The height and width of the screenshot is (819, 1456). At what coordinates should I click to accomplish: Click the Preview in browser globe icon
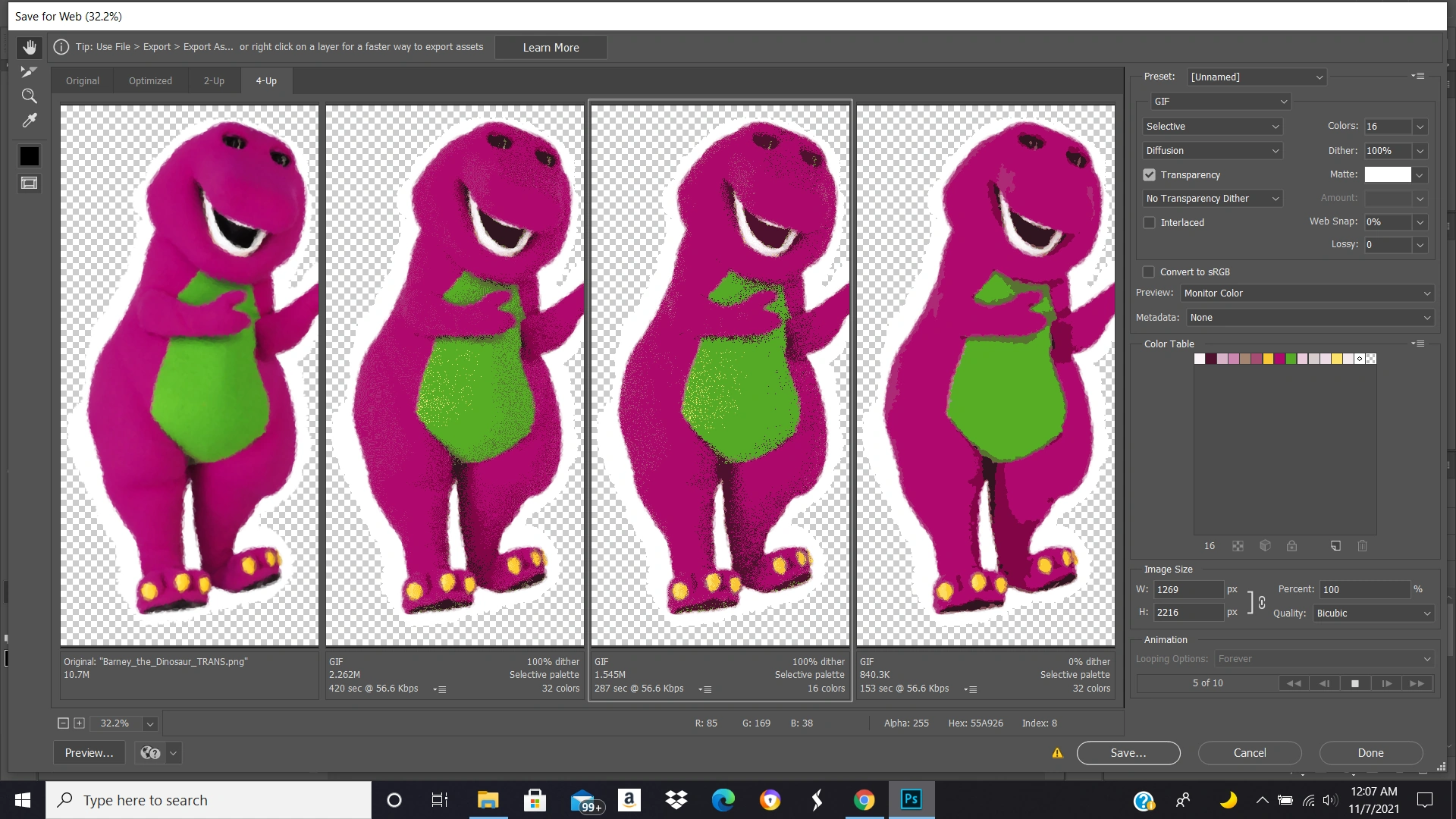(149, 752)
